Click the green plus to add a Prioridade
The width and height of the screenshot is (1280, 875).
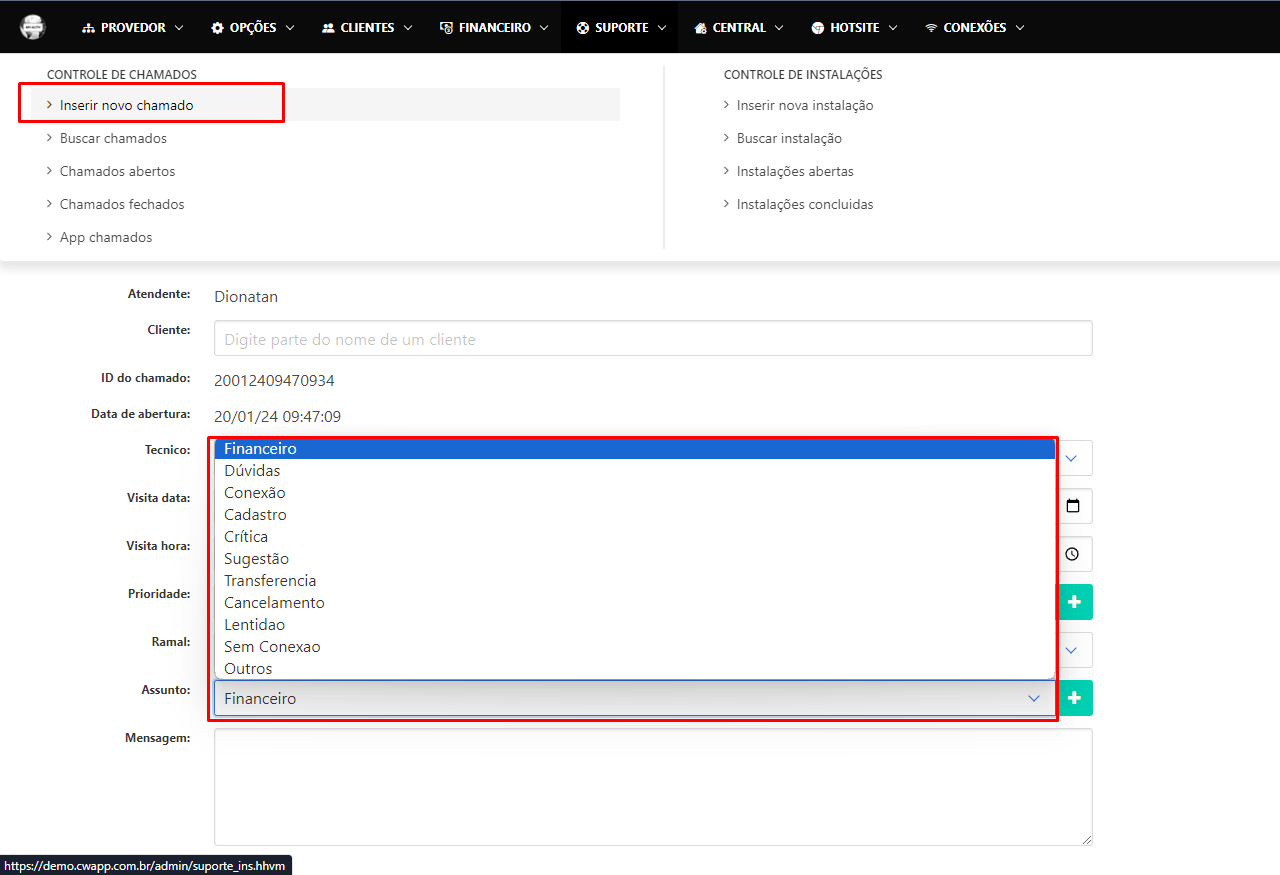[1074, 602]
